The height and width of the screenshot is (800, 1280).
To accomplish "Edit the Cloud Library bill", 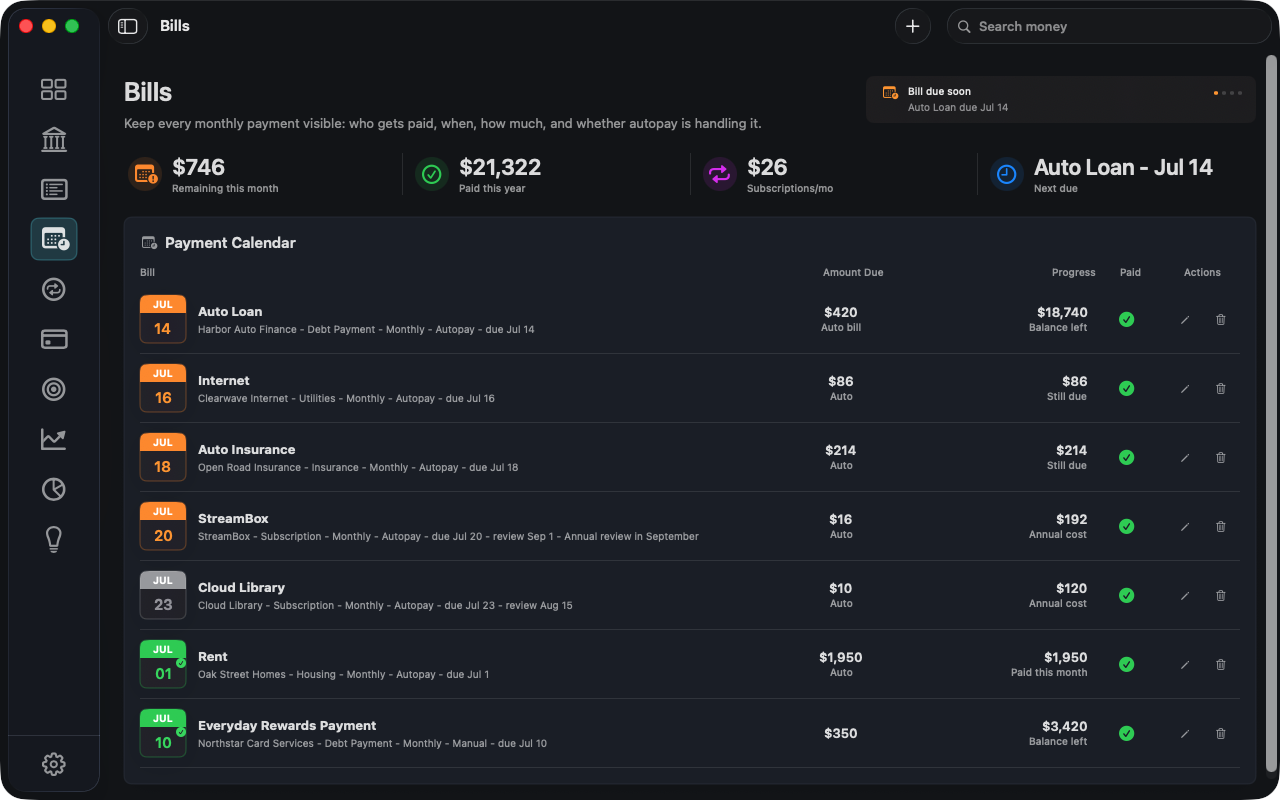I will tap(1185, 596).
